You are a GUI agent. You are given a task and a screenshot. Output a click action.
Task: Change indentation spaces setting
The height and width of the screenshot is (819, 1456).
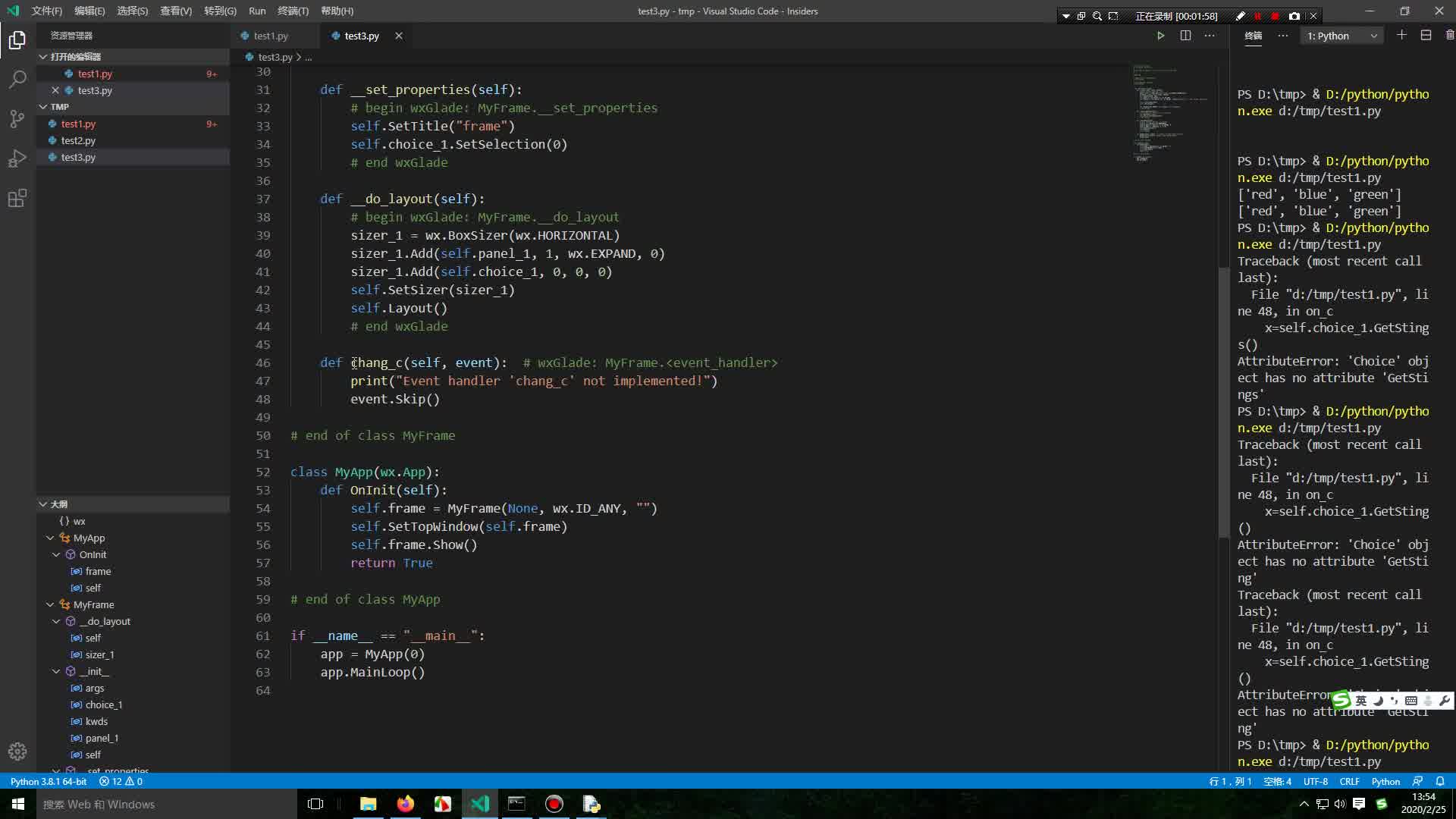1277,781
